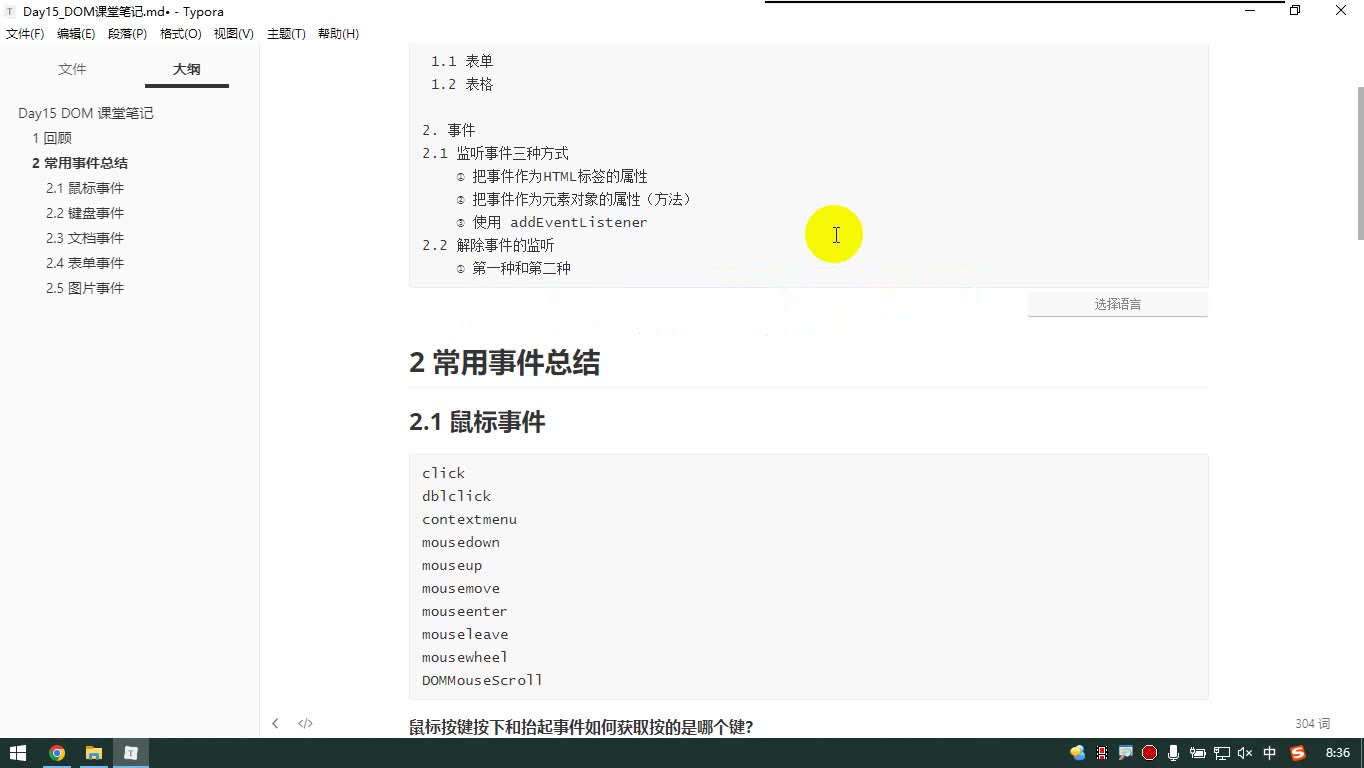Click the bold 鼠标按键按下和抬起事件 paragraph

pyautogui.click(x=581, y=727)
